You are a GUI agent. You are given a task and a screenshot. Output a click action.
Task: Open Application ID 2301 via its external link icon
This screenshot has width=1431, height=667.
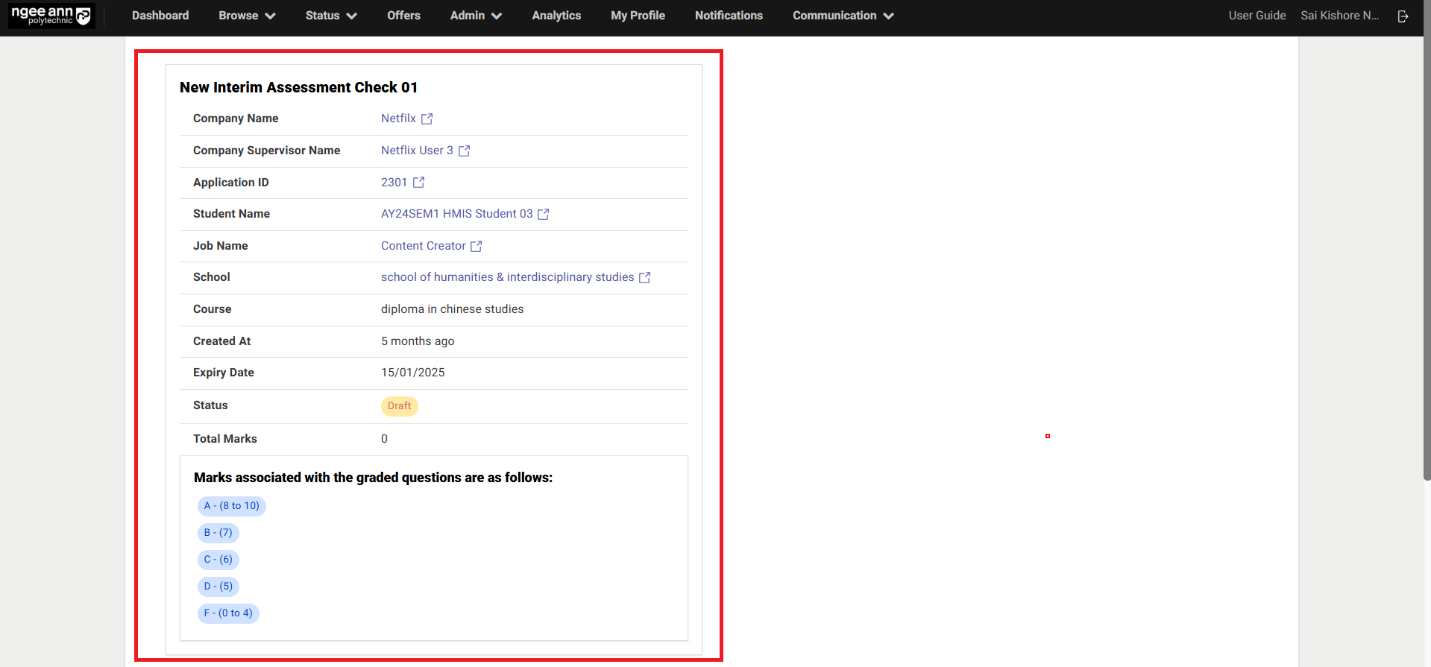(419, 182)
